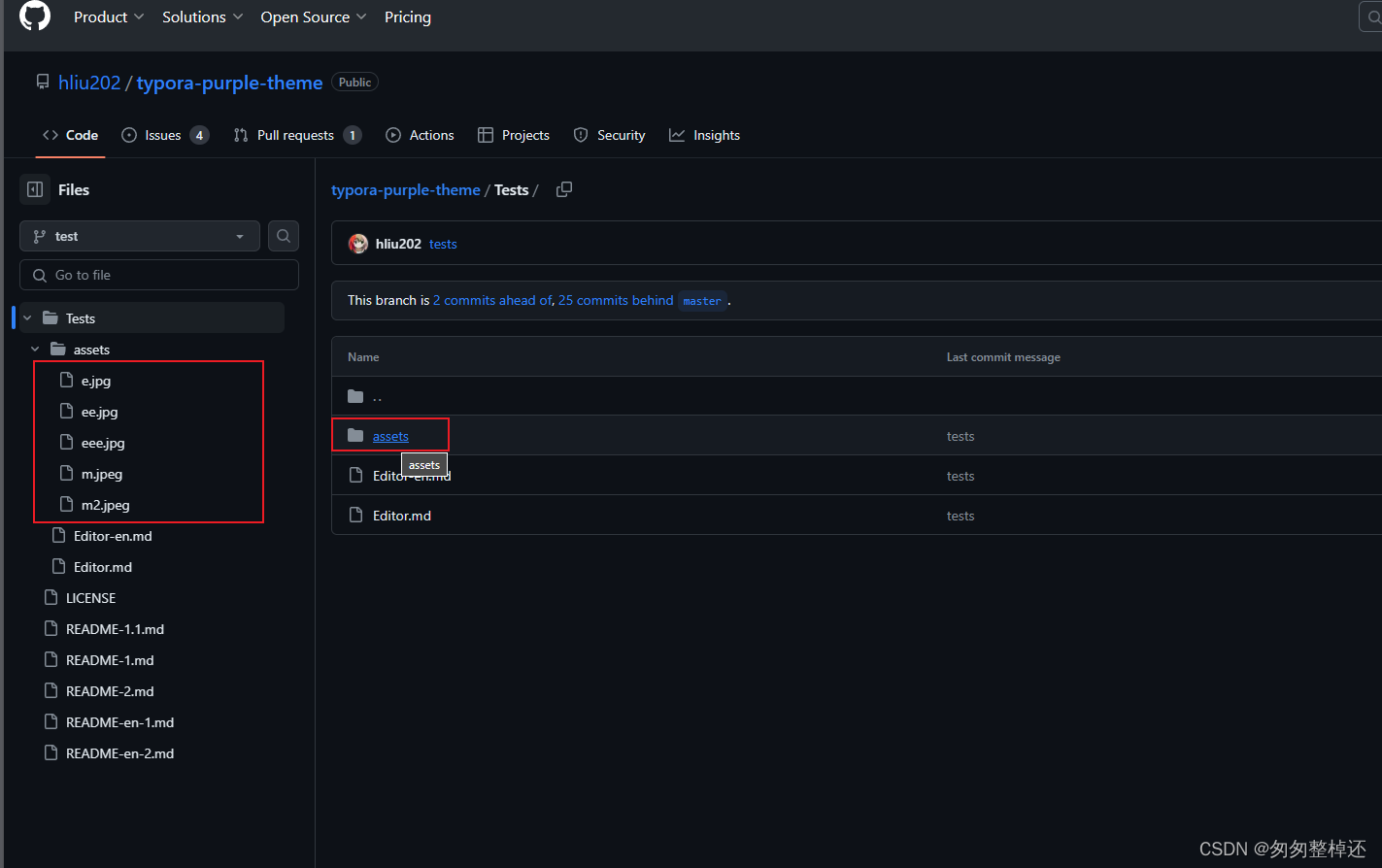The height and width of the screenshot is (868, 1382).
Task: Open assets folder link in table
Action: pyautogui.click(x=390, y=436)
